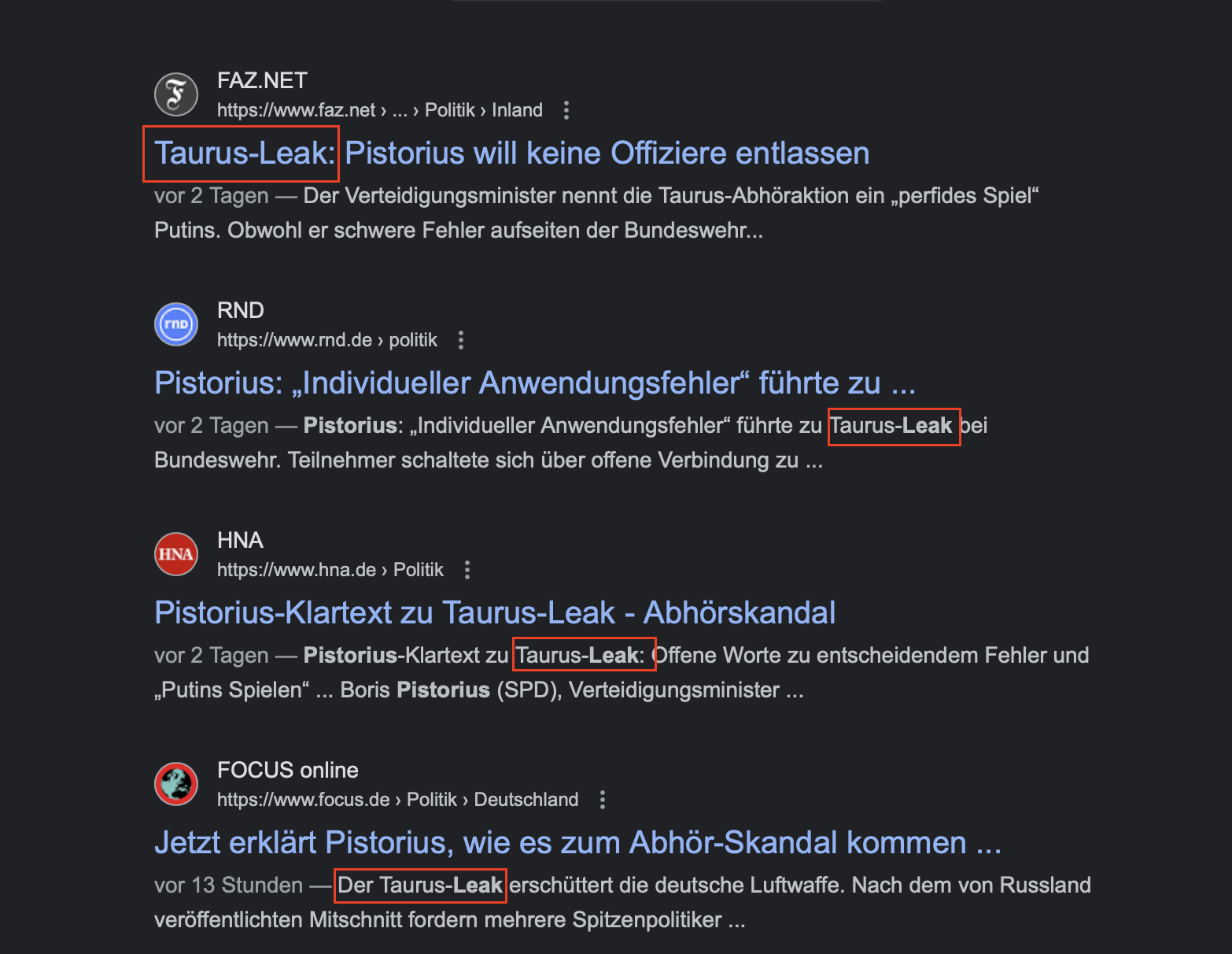Open the three-dot menu for RND result

coord(461,340)
